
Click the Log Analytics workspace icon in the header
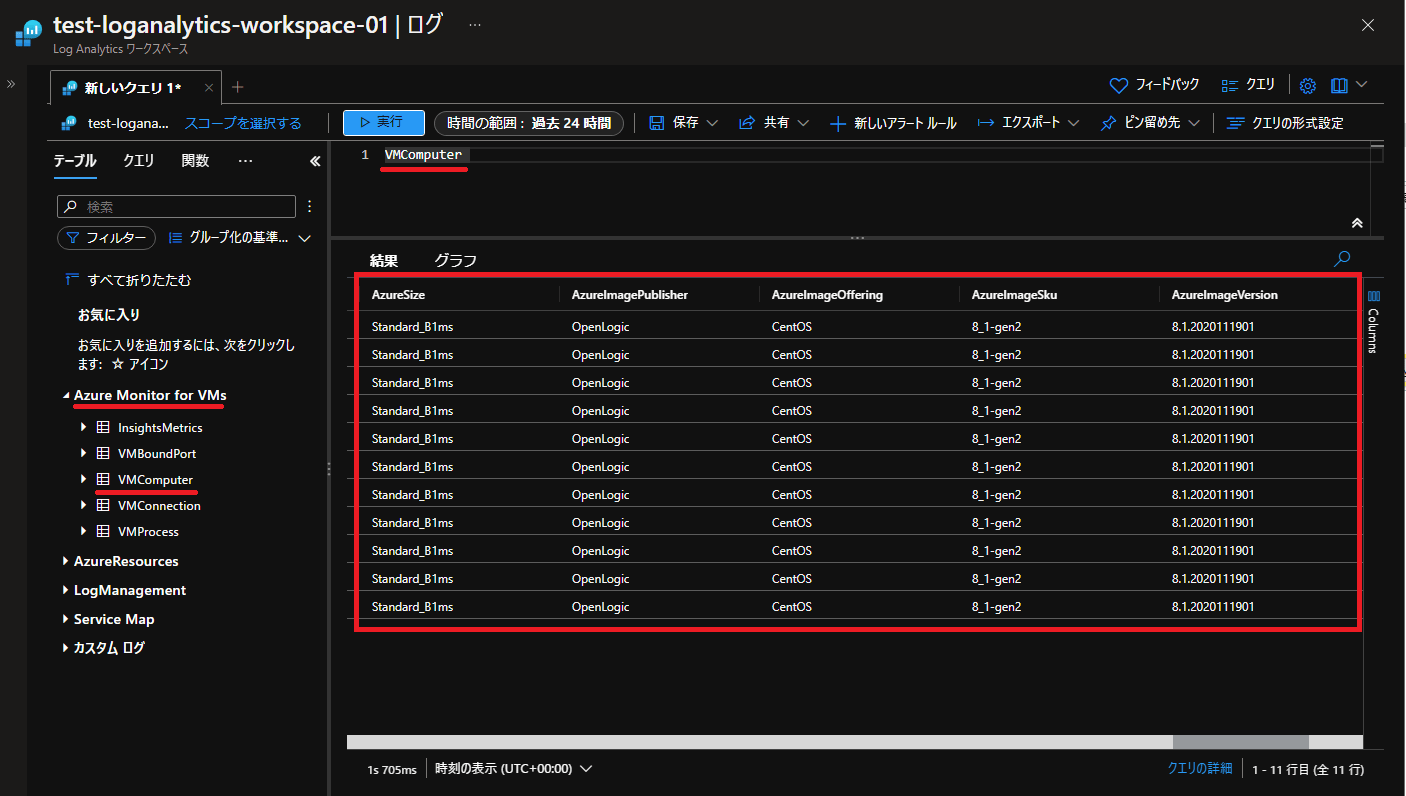pyautogui.click(x=29, y=34)
